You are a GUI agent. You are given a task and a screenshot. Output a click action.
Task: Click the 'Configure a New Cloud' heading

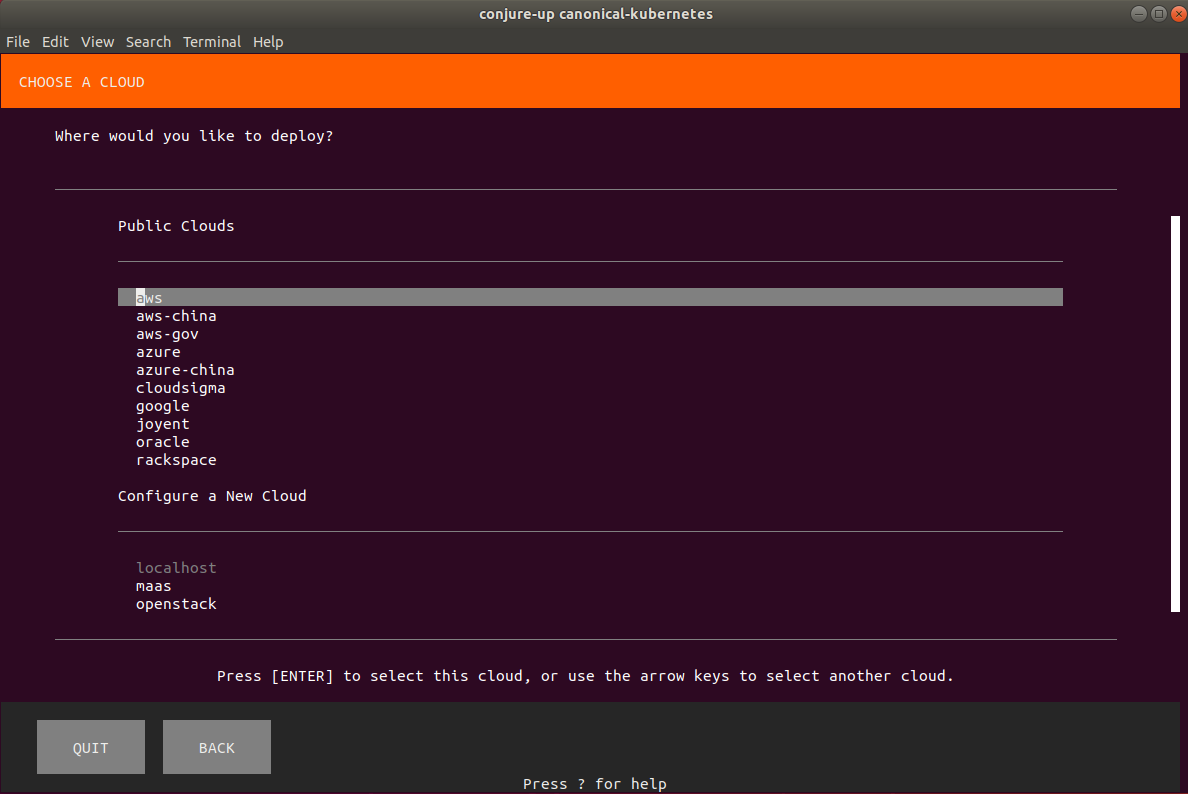click(x=212, y=495)
